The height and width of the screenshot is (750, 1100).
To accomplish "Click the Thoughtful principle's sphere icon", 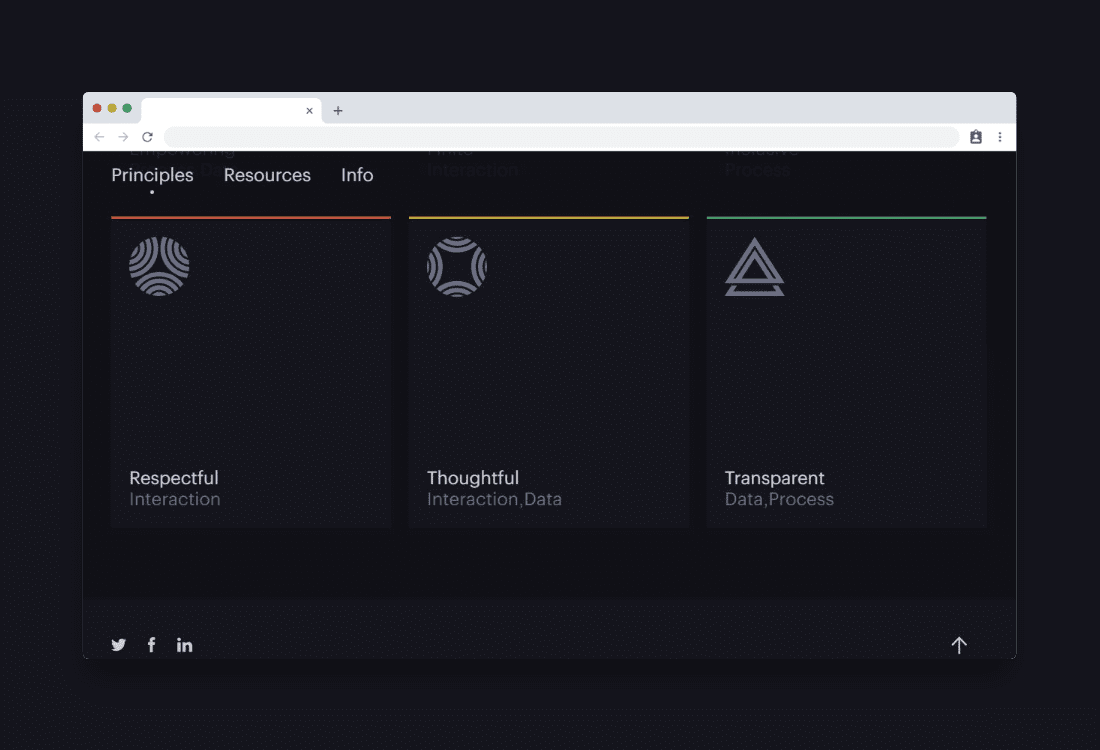I will click(458, 266).
